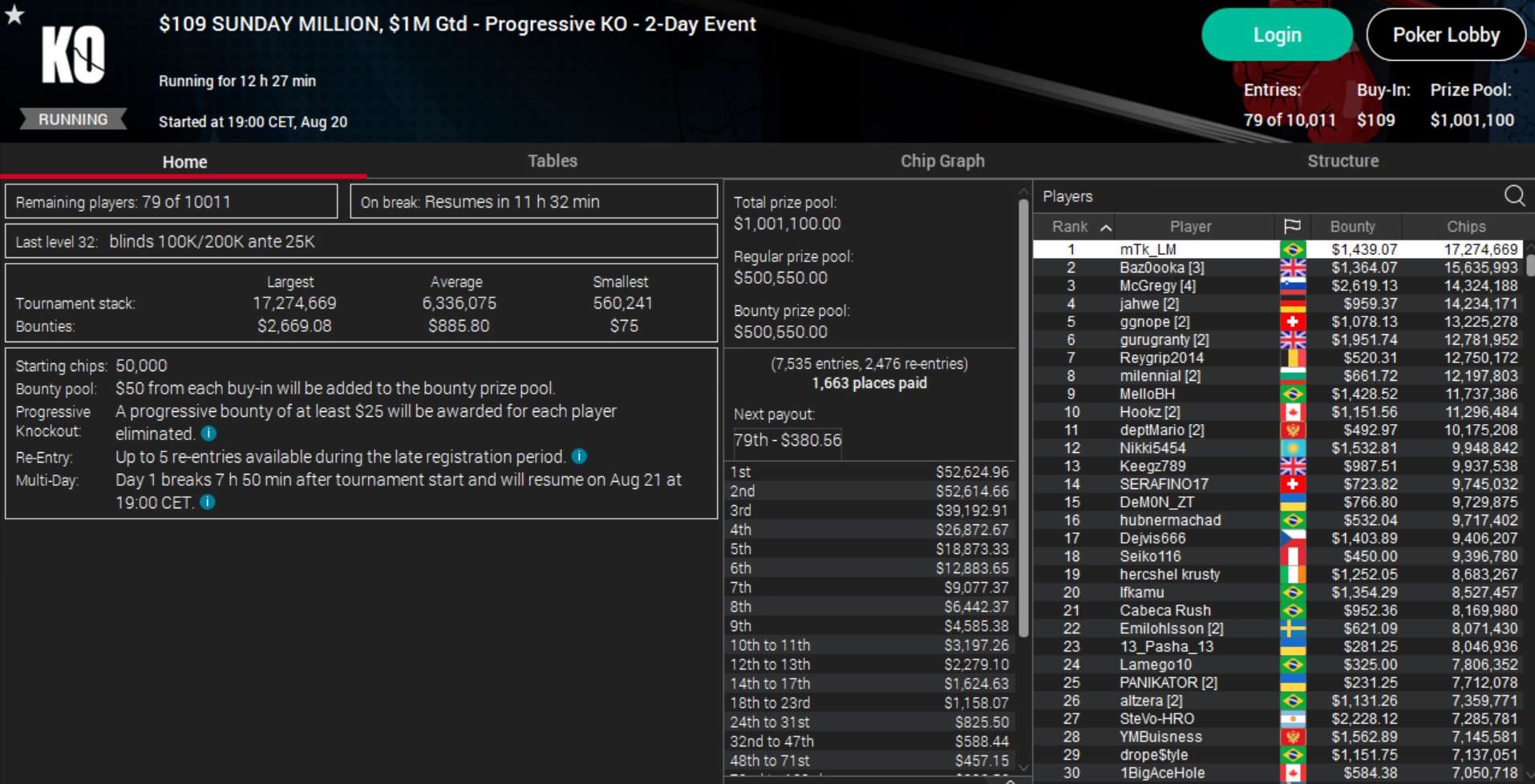Viewport: 1535px width, 784px height.
Task: Click the favorite star icon
Action: click(x=14, y=14)
